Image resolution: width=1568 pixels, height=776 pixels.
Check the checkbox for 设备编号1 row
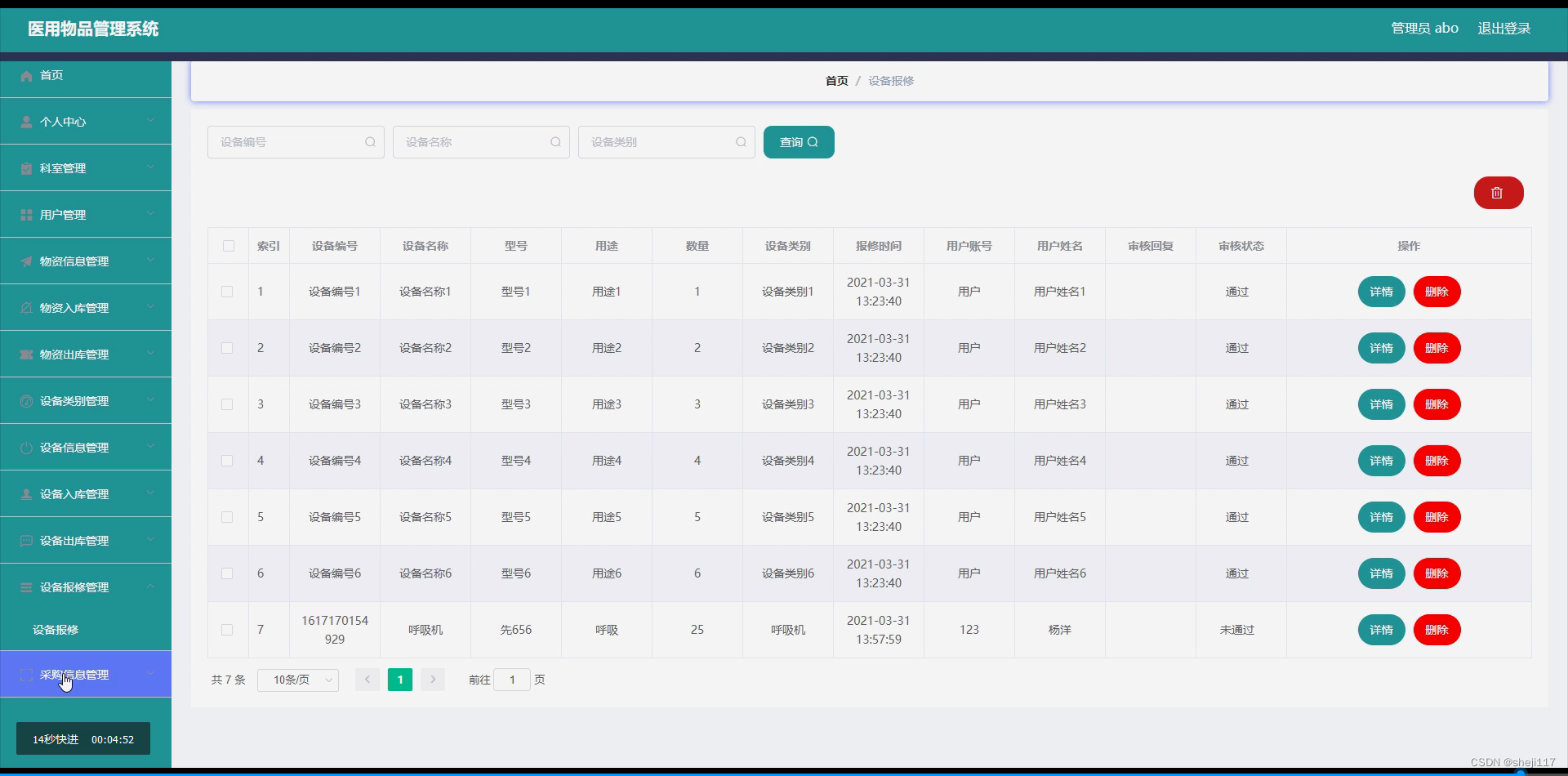click(x=228, y=291)
